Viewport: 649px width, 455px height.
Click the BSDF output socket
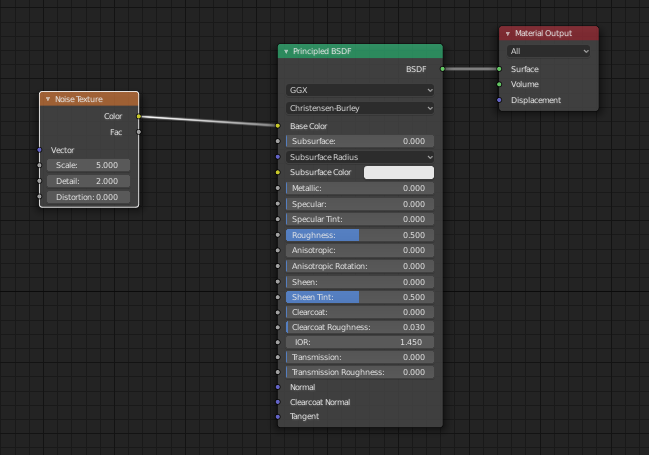point(442,69)
